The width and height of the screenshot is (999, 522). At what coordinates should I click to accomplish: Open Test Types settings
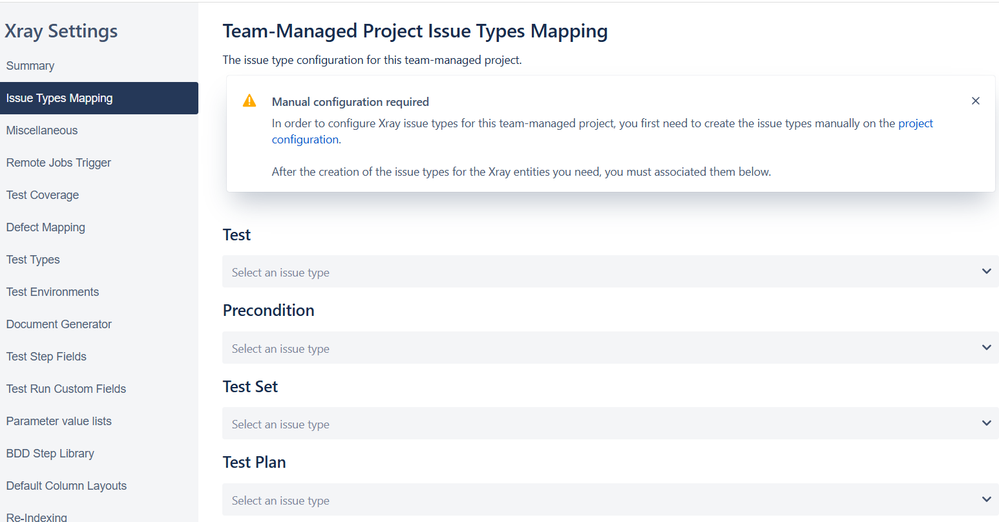pyautogui.click(x=33, y=259)
